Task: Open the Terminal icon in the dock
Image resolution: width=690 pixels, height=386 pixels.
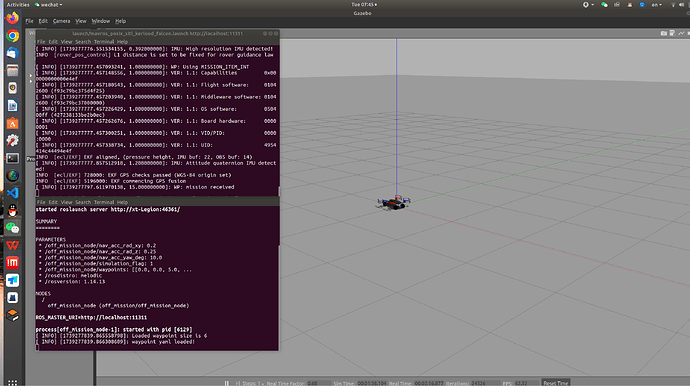Action: click(x=12, y=158)
